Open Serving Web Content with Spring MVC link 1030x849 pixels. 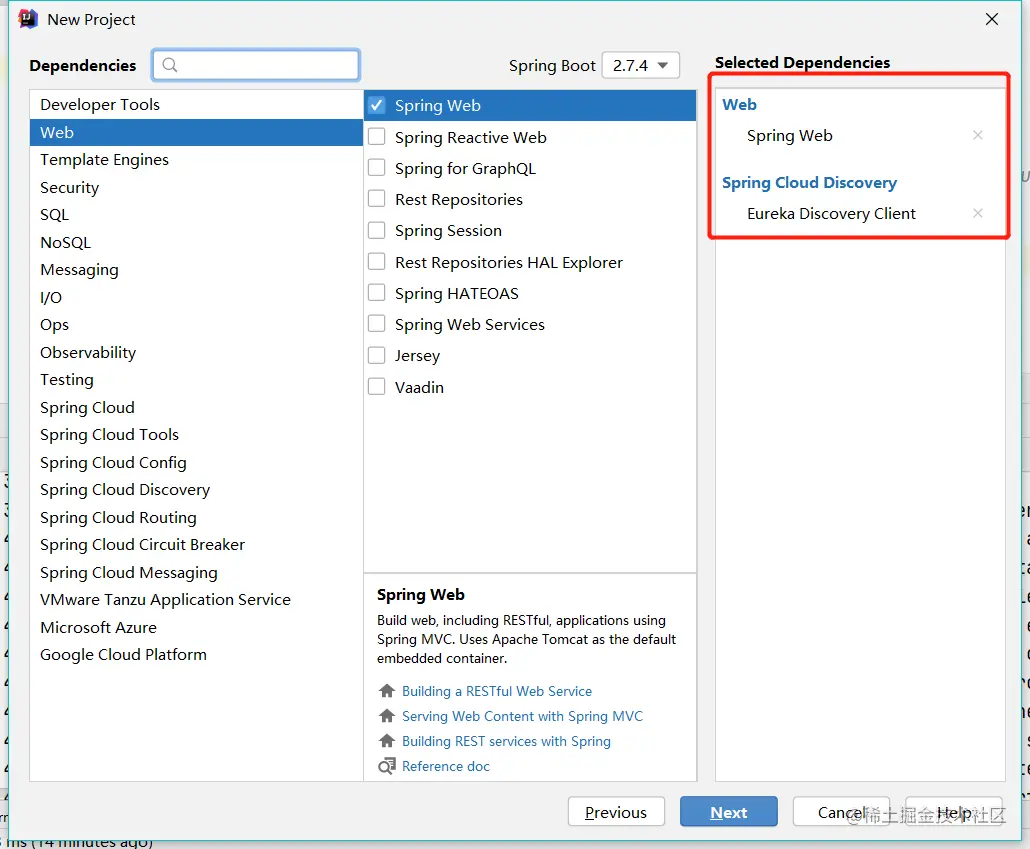click(x=522, y=716)
